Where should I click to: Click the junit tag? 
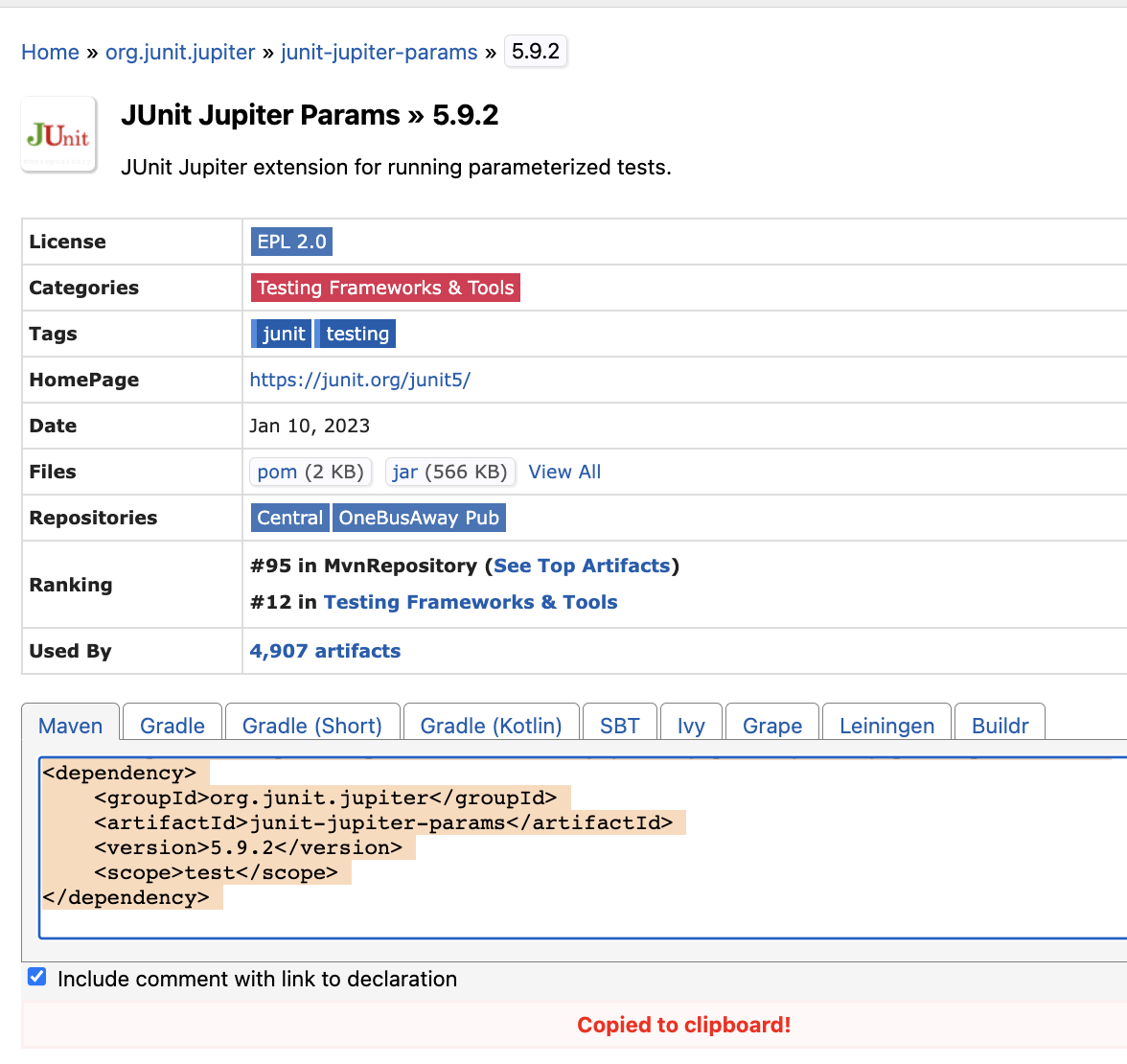(282, 334)
